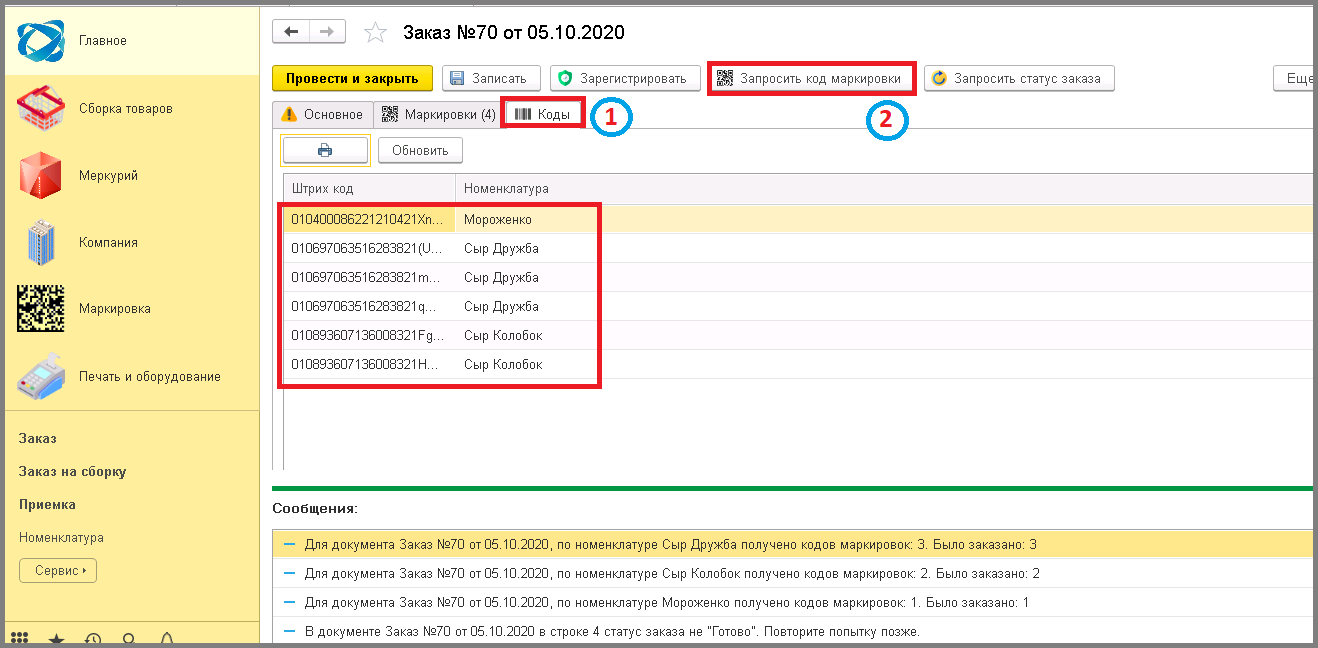This screenshot has width=1318, height=648.
Task: Go to Приемка in the sidebar
Action: click(x=48, y=504)
